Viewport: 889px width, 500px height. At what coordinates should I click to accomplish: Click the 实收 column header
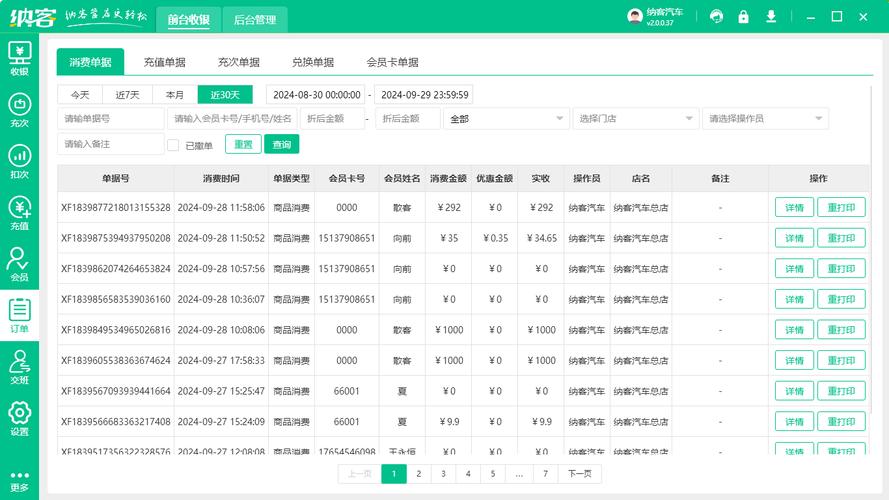coord(541,179)
